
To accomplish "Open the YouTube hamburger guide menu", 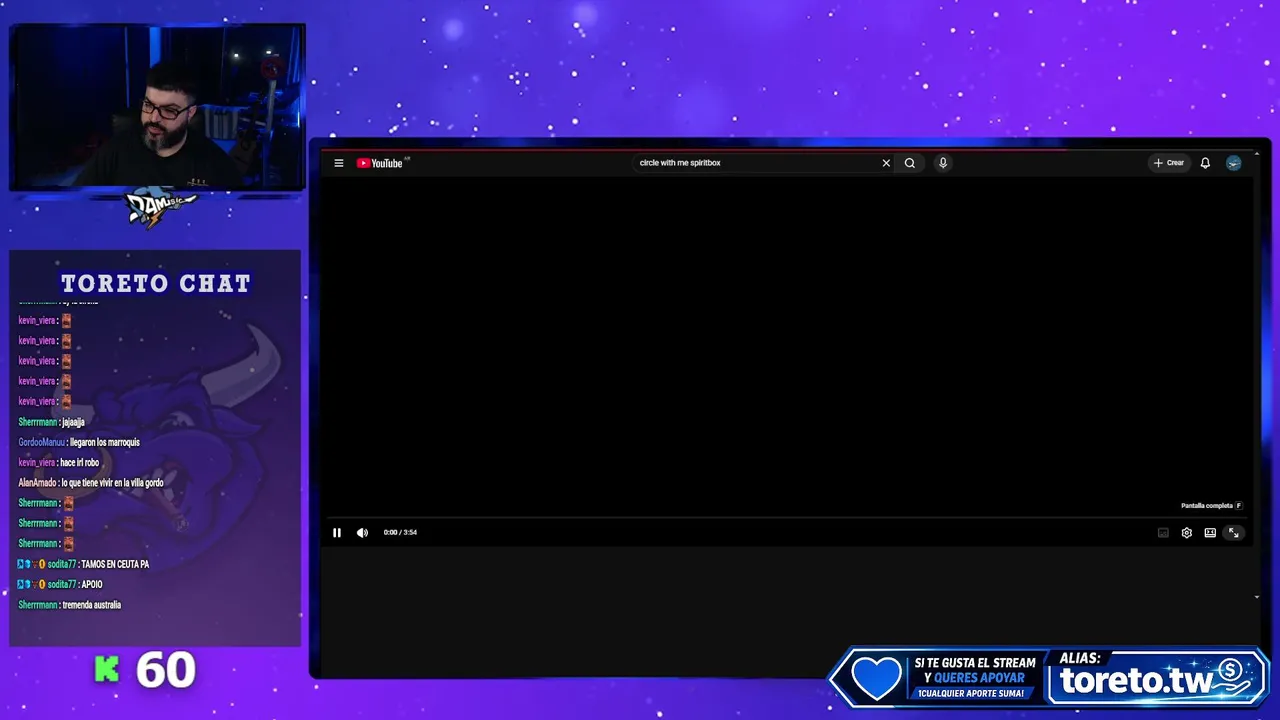I will tap(339, 163).
